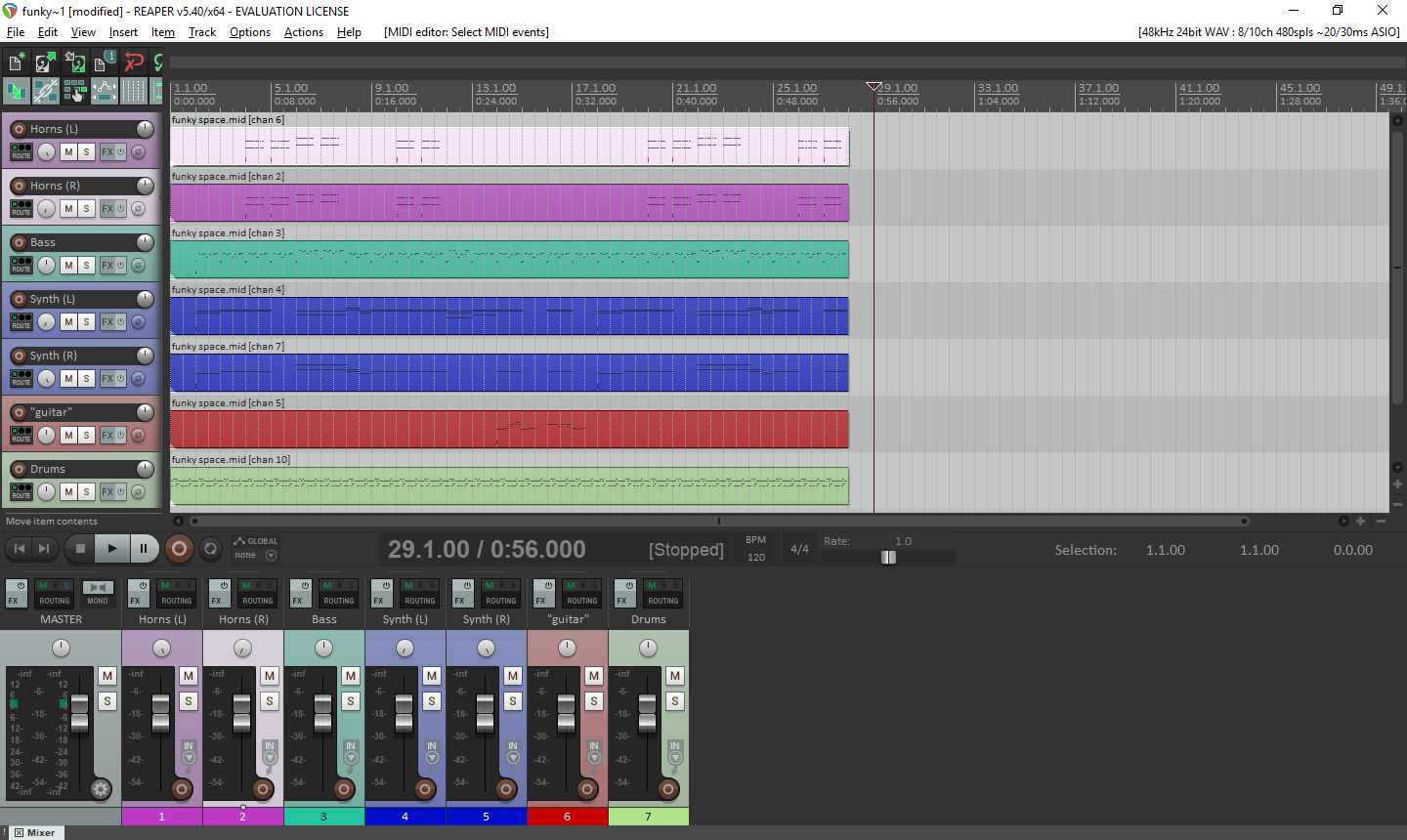
Task: Open the Insert menu
Action: pos(123,32)
